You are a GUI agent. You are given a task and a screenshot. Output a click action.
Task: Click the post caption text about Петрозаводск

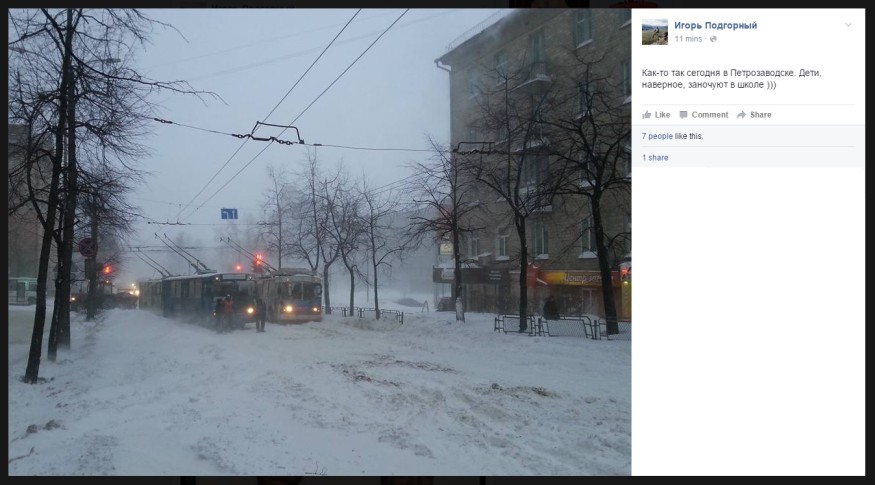(x=731, y=79)
